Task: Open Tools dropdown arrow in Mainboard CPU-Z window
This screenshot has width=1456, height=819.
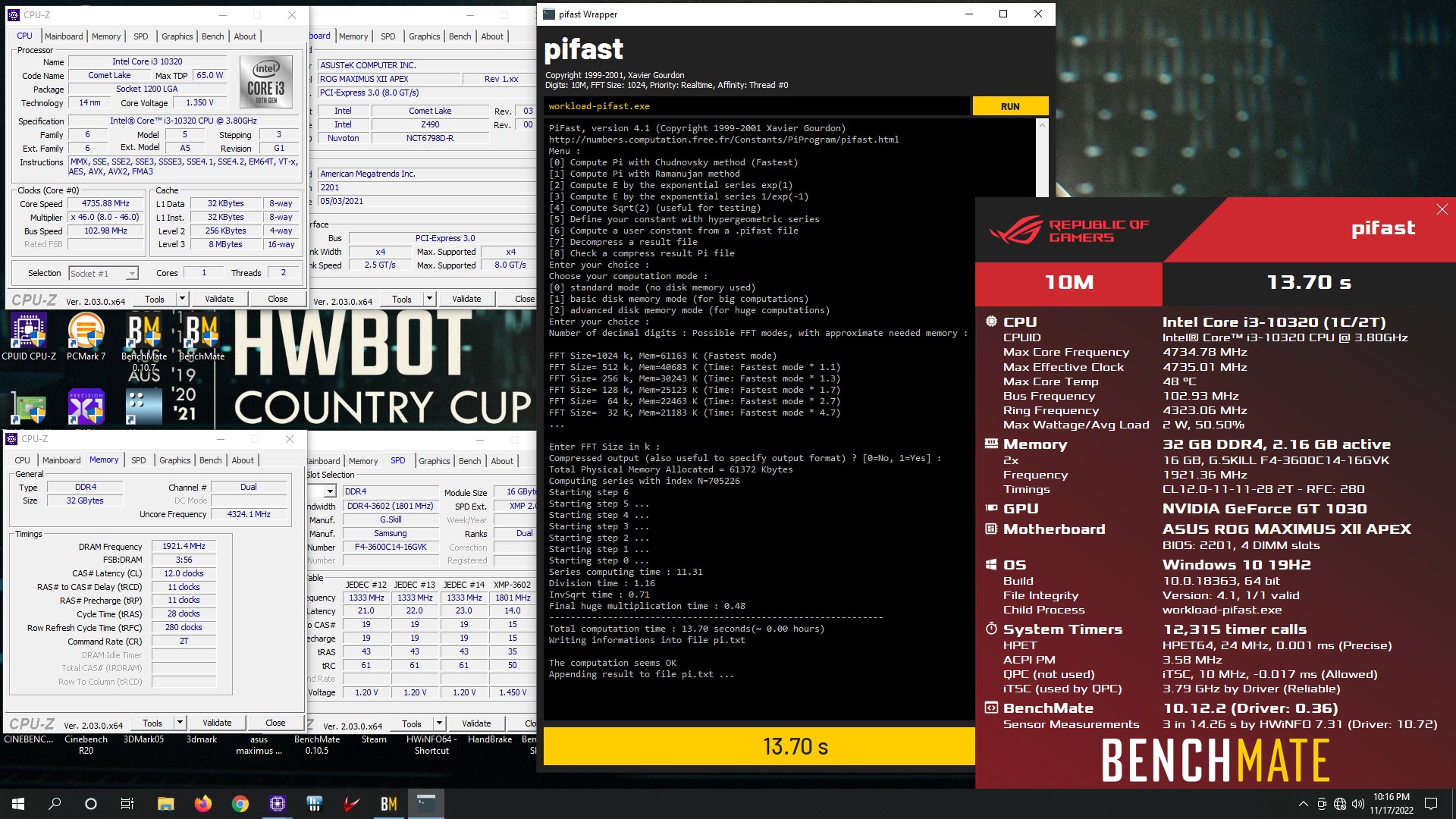Action: tap(429, 299)
